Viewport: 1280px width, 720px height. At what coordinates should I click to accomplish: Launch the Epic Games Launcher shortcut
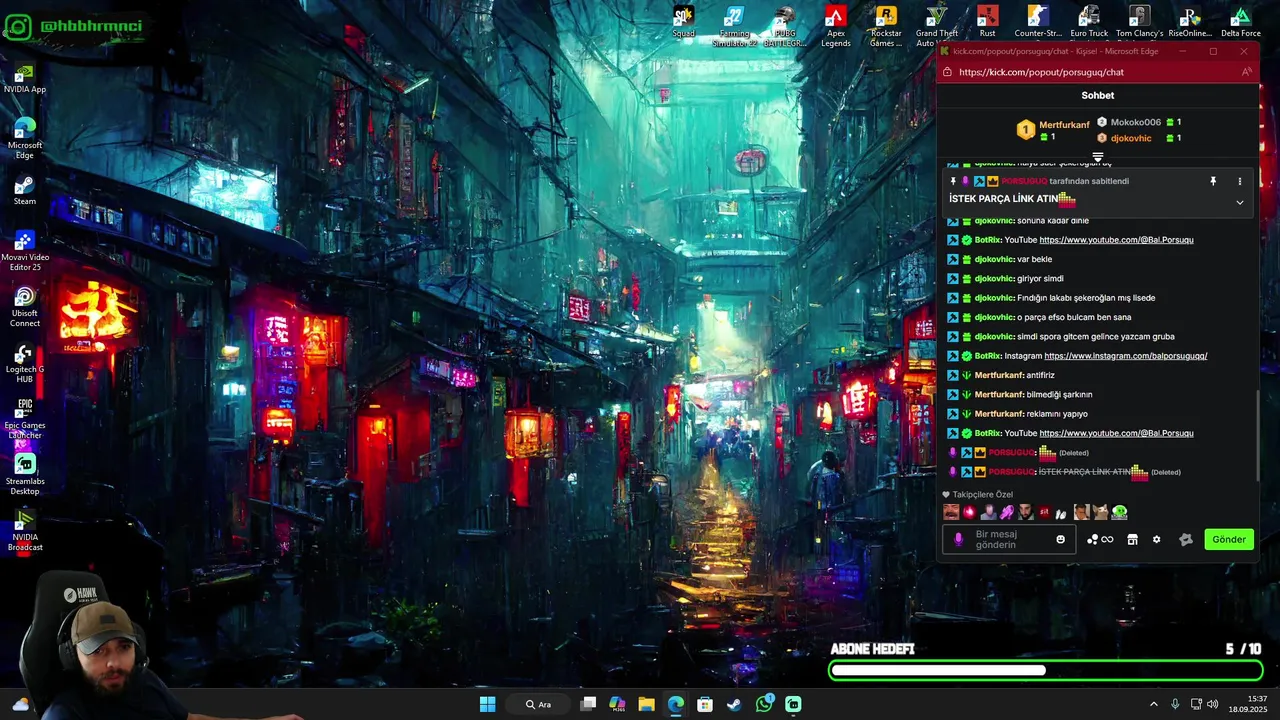click(x=25, y=419)
